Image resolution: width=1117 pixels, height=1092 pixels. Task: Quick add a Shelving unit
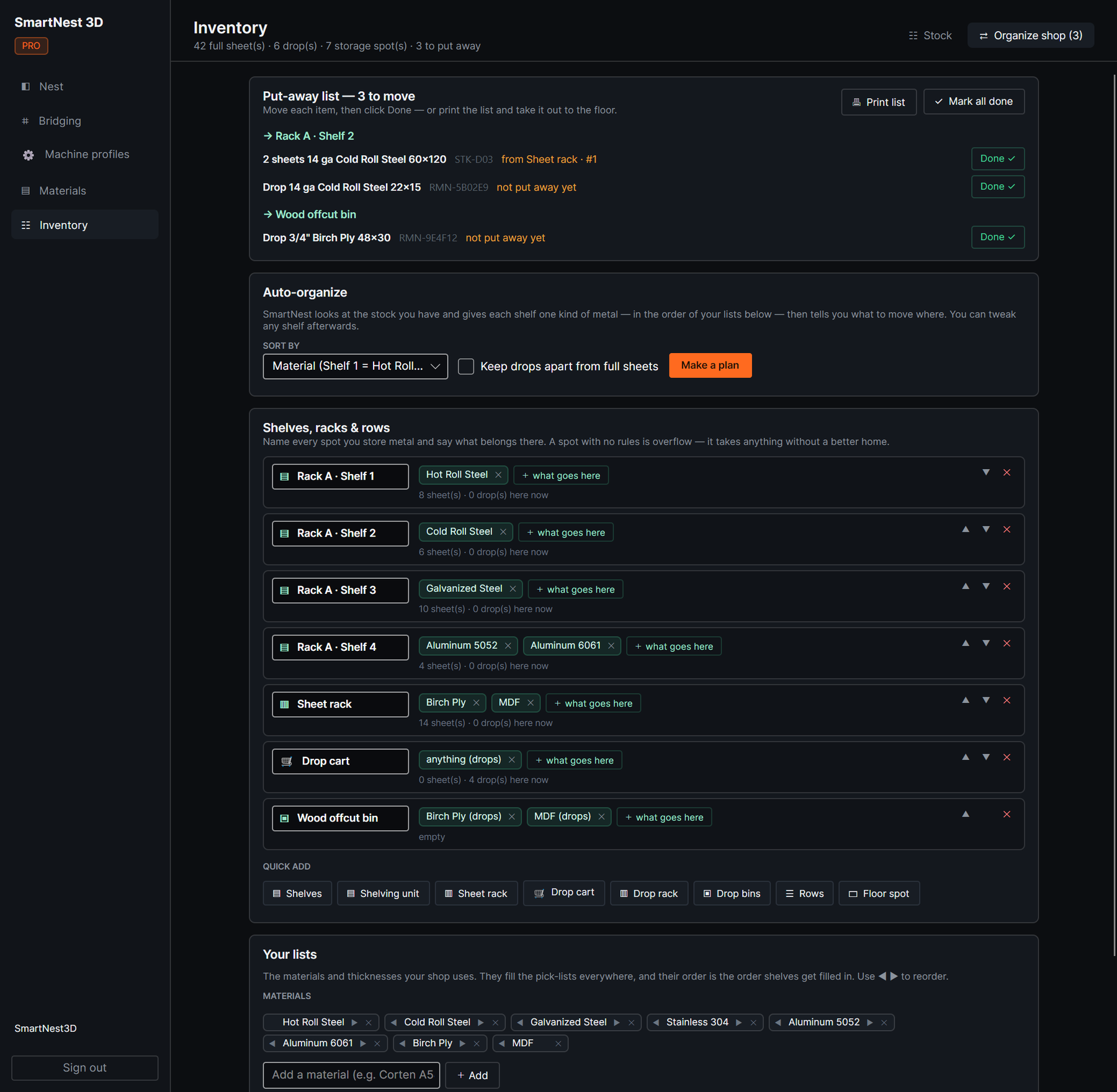coord(383,893)
